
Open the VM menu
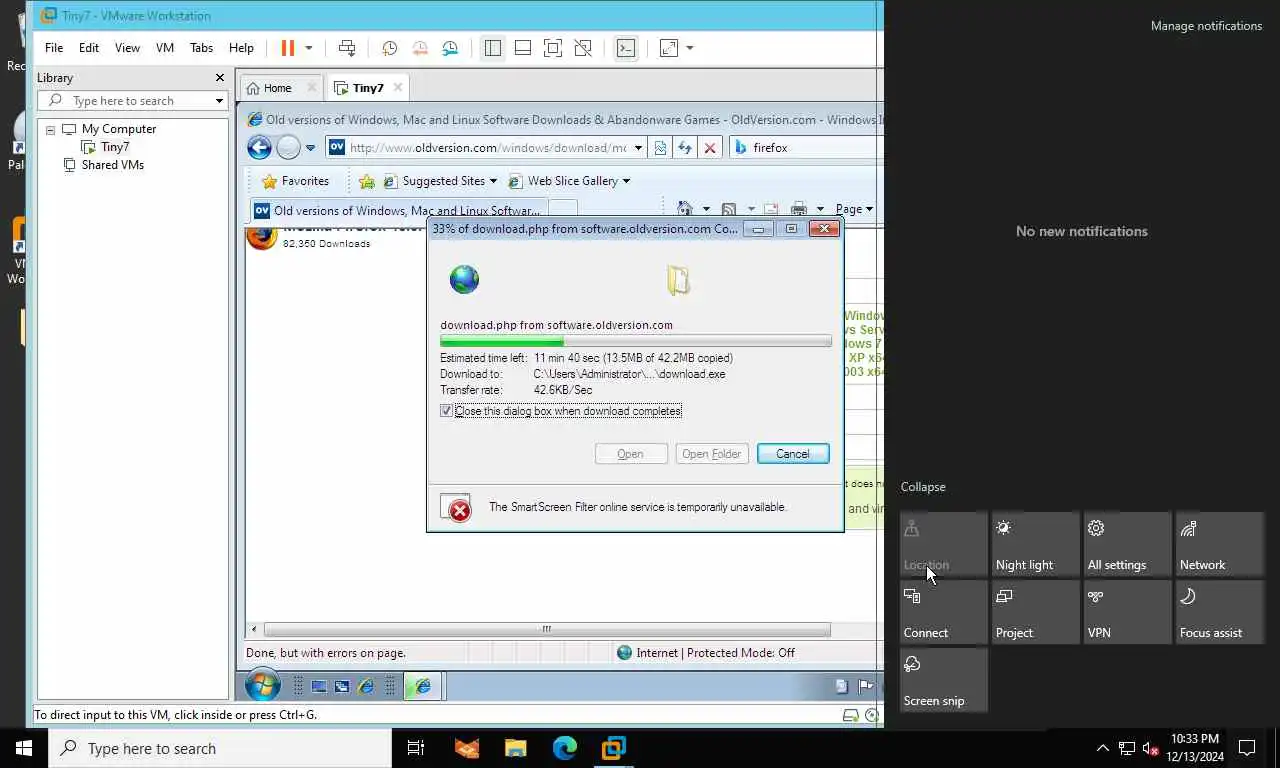click(x=165, y=48)
